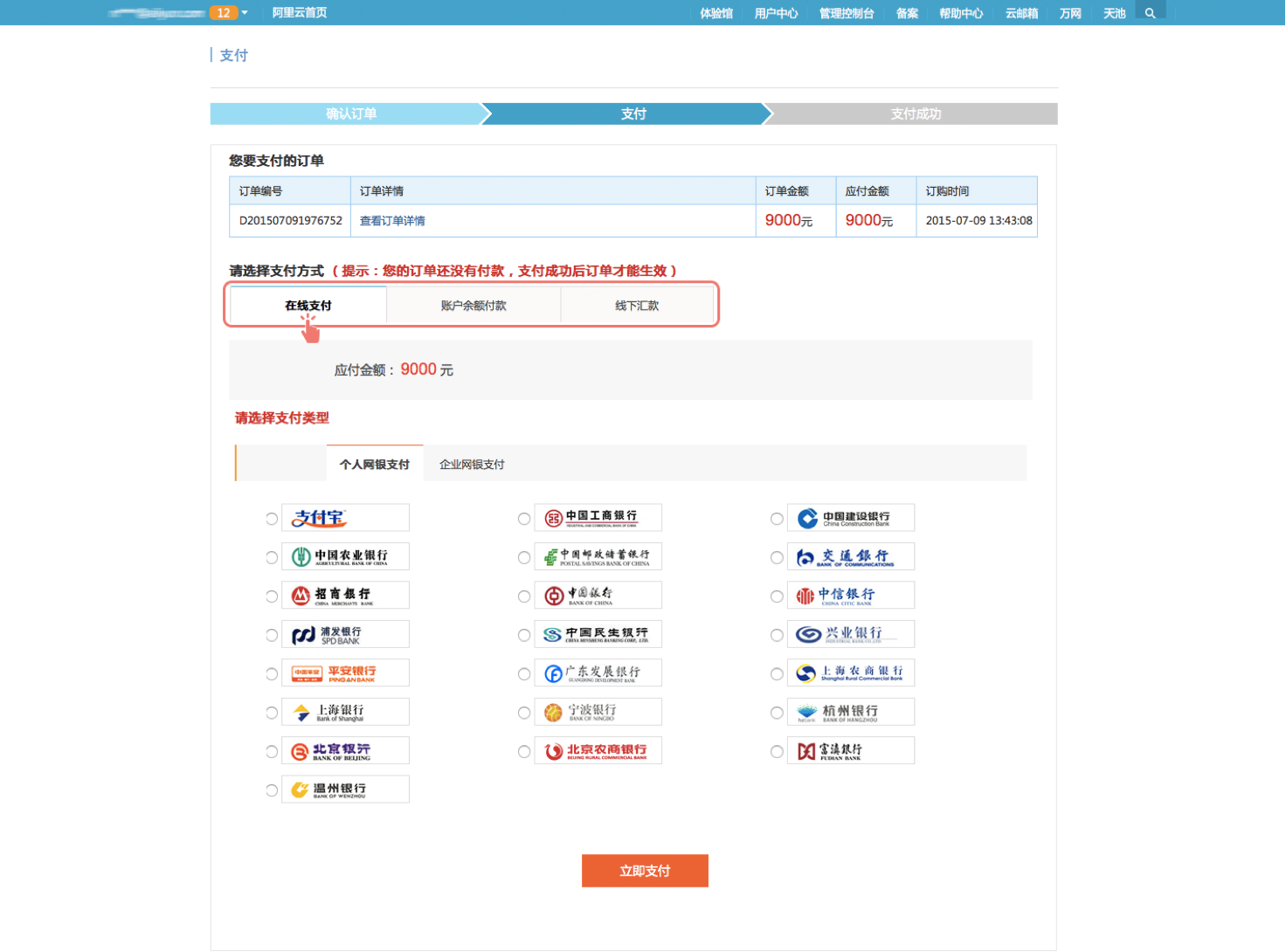This screenshot has height=952, width=1286.
Task: Click the 杭州银行 logo
Action: pos(850,712)
